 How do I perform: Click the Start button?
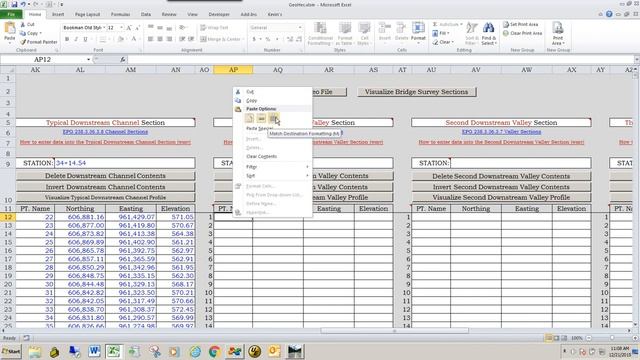click(x=11, y=351)
